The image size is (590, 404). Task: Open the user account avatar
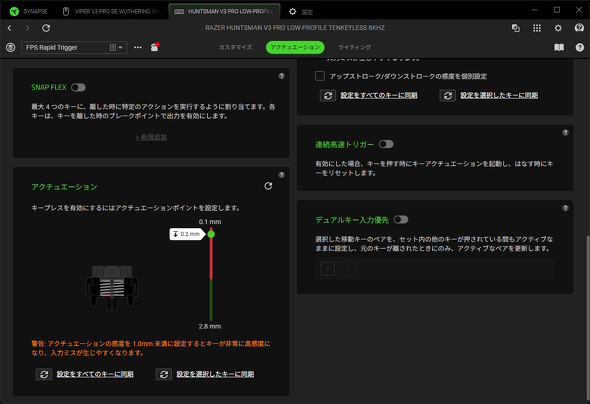click(579, 28)
